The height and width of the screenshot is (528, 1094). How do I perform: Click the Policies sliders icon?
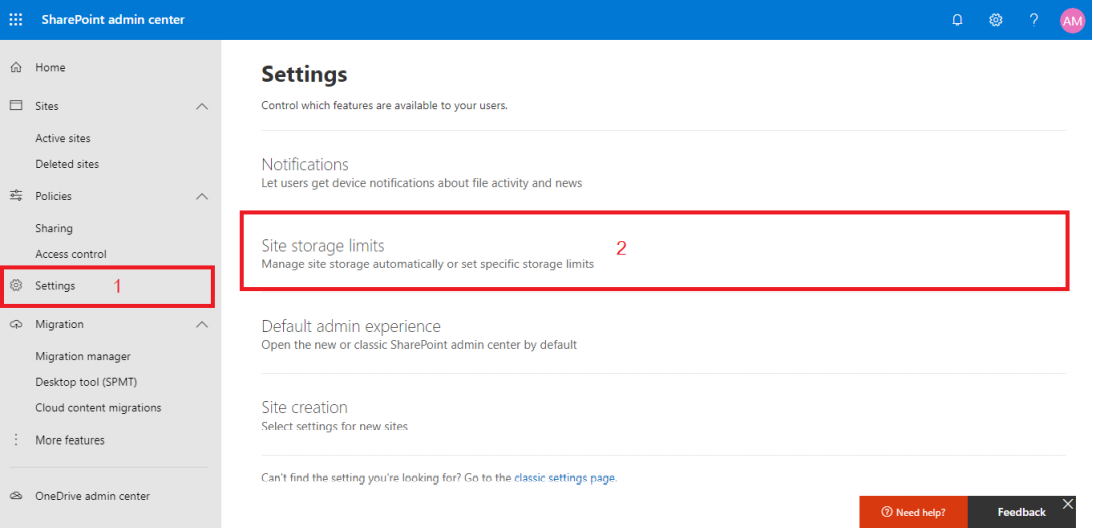[x=16, y=196]
